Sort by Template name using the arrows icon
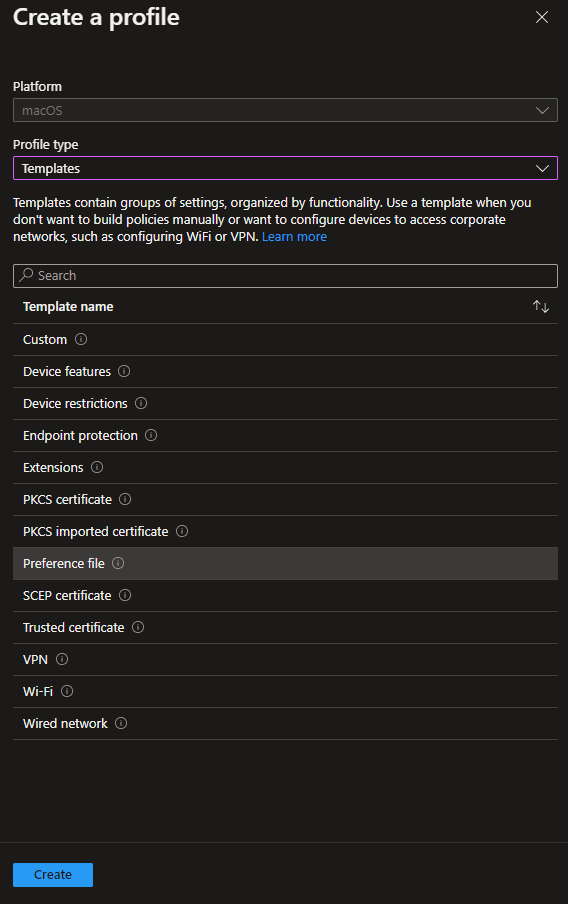This screenshot has width=568, height=904. 541,307
